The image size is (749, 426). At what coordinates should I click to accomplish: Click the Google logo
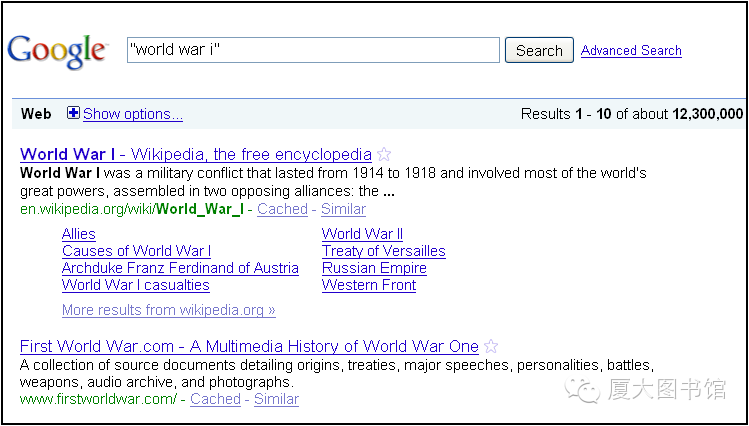click(x=56, y=52)
